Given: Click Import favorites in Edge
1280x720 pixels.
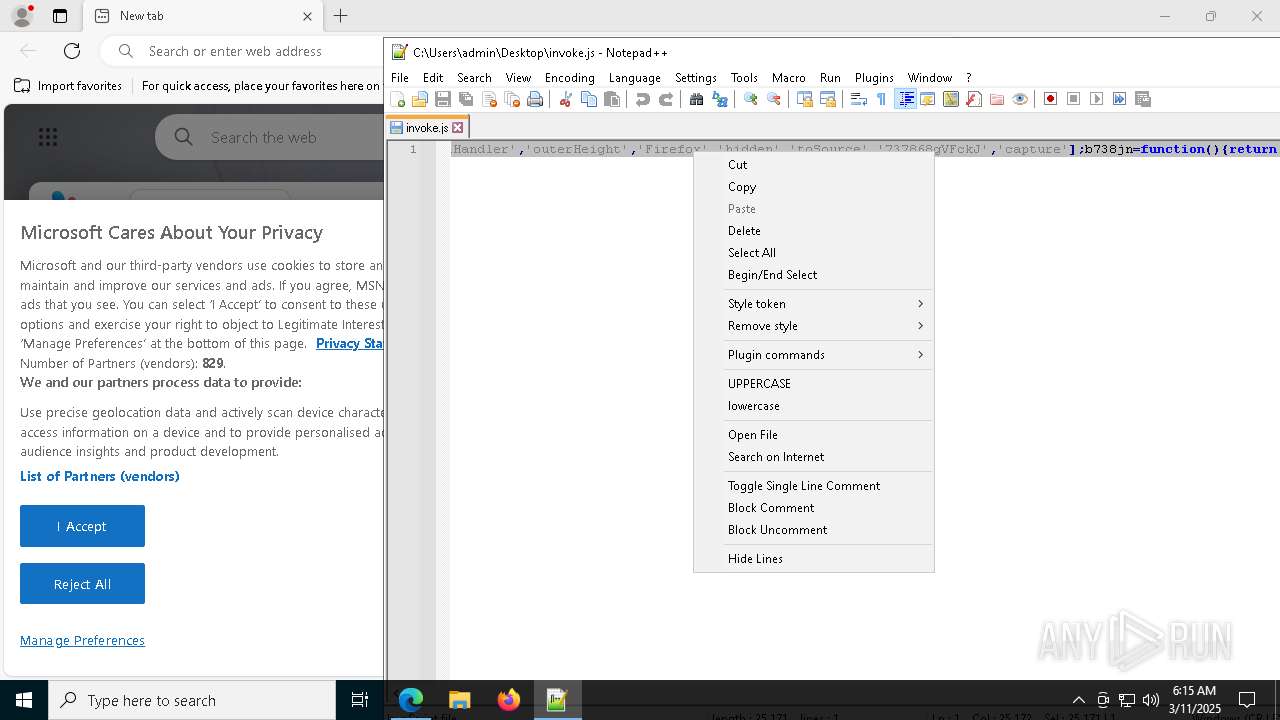Looking at the screenshot, I should pos(68,86).
